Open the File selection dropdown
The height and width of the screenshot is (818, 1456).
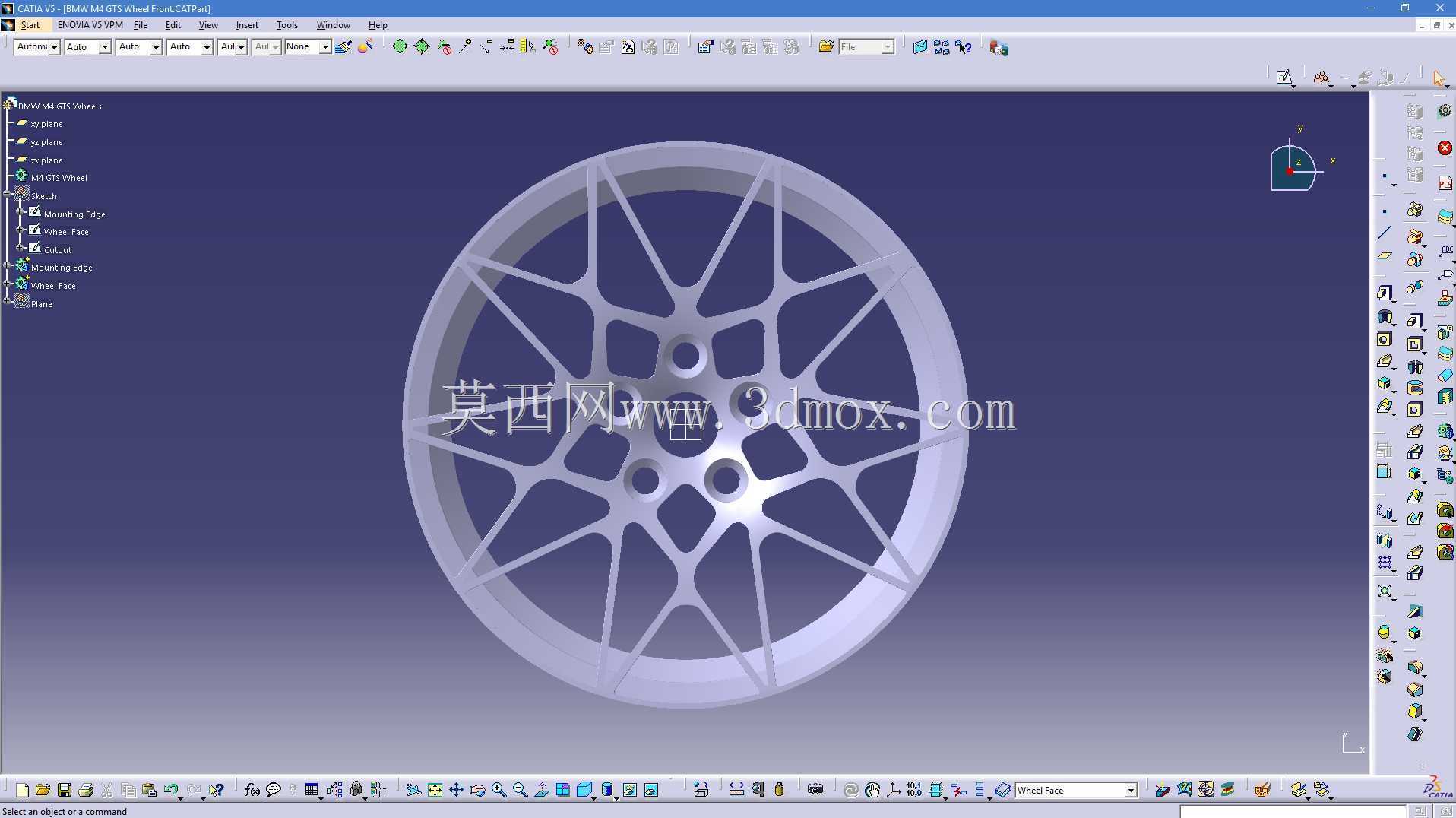pyautogui.click(x=887, y=47)
